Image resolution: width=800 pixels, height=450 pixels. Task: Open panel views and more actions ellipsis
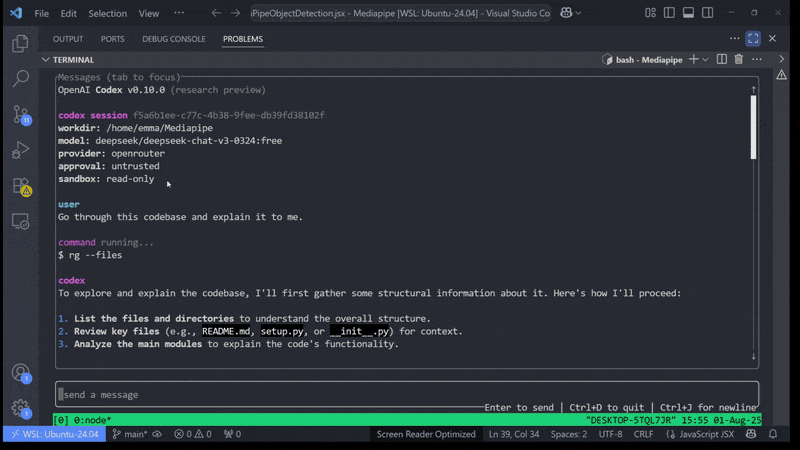734,38
